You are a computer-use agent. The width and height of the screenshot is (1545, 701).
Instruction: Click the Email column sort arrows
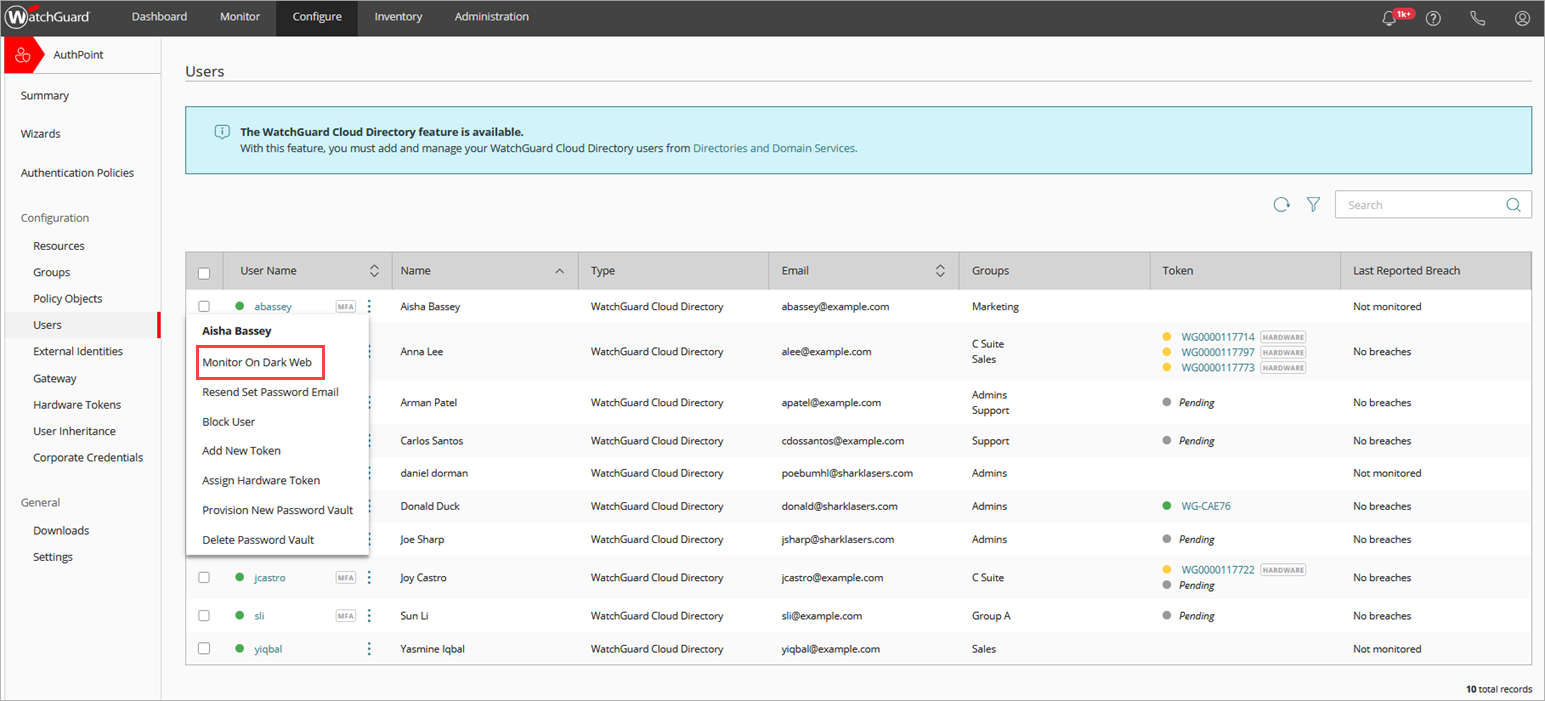pyautogui.click(x=939, y=270)
